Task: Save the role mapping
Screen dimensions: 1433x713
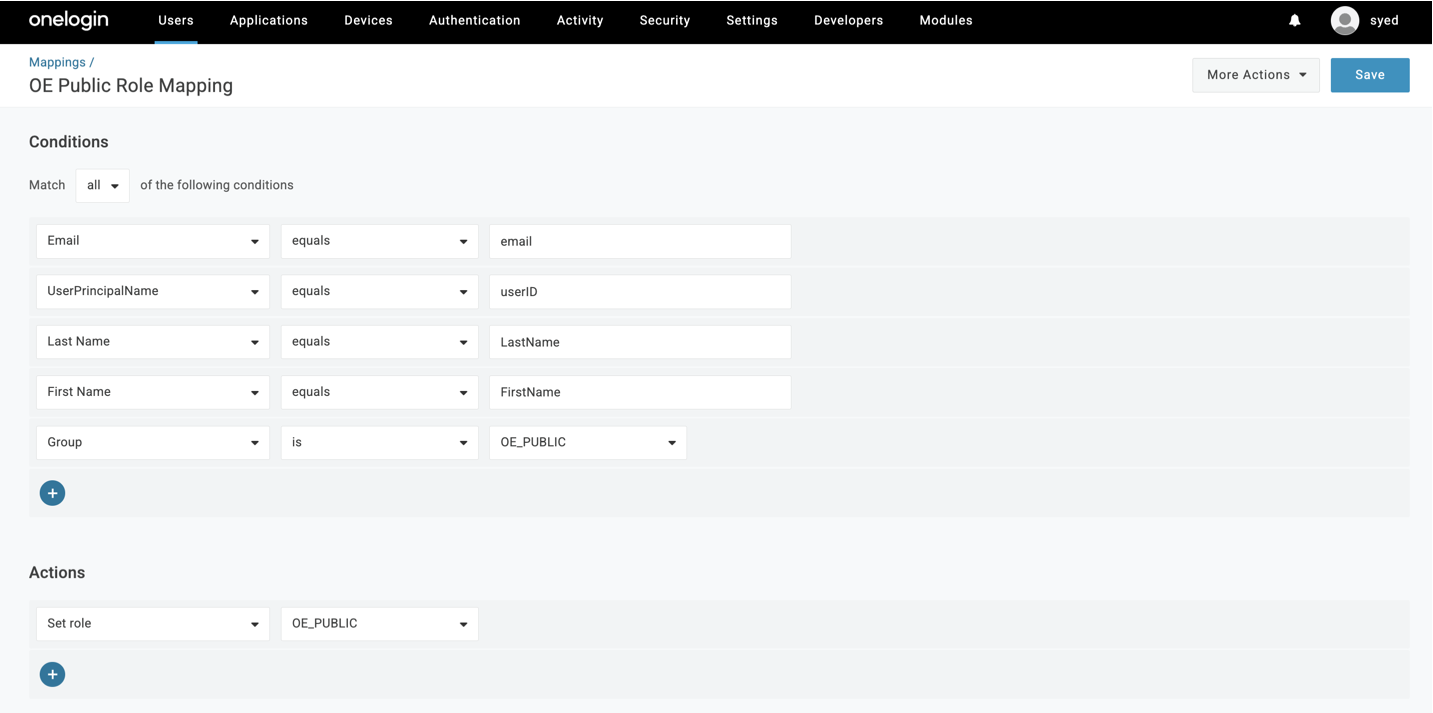Action: (1370, 75)
